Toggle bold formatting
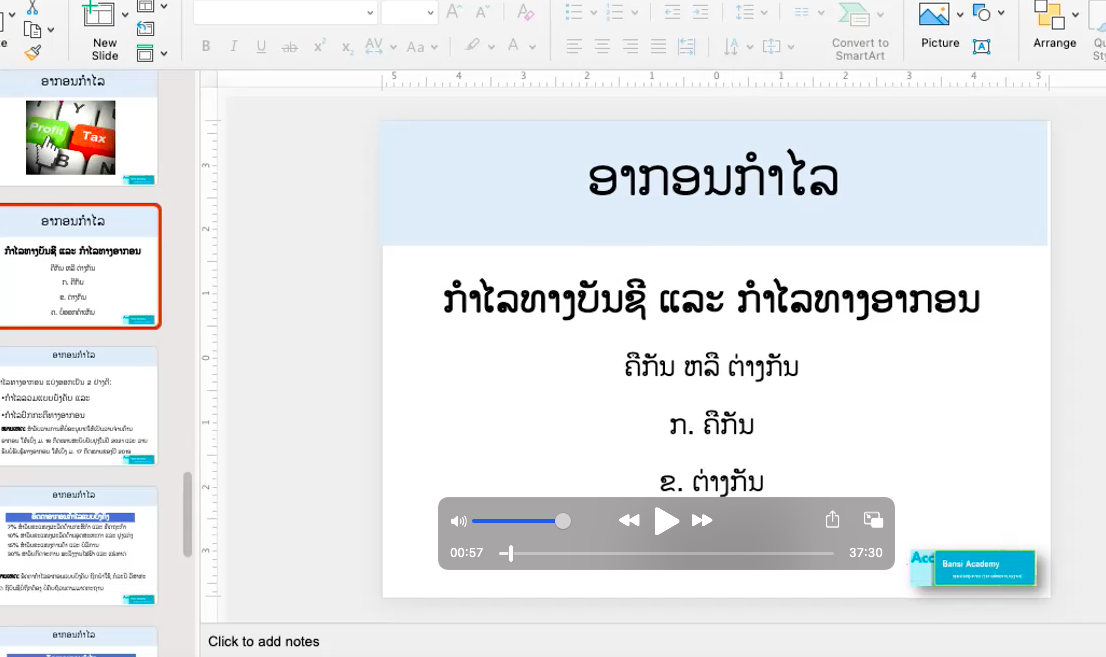The width and height of the screenshot is (1106, 657). click(x=206, y=47)
